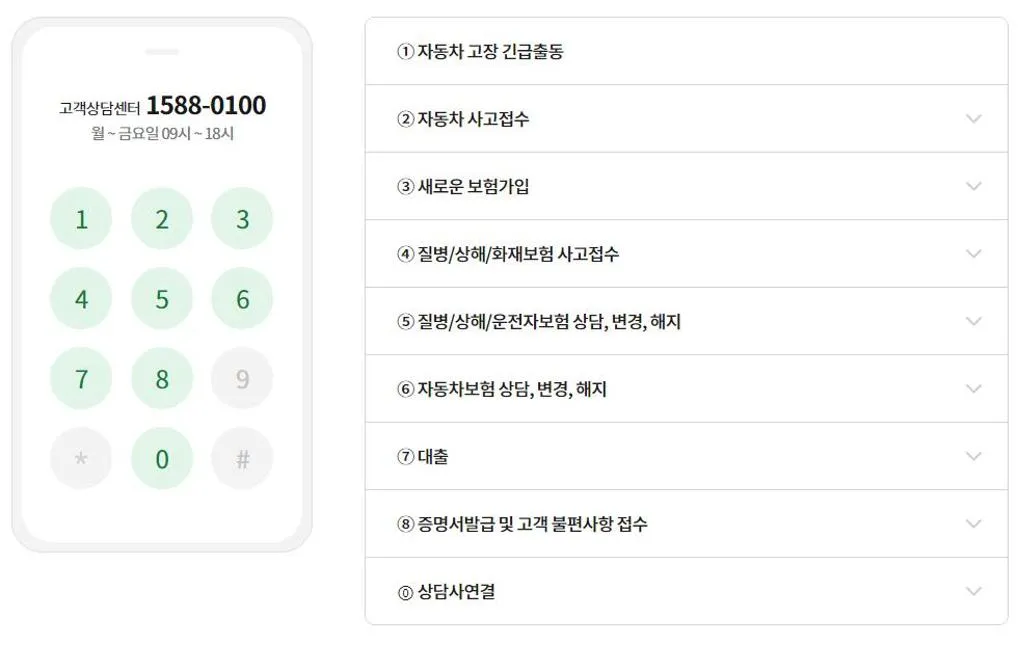Open the ⑤ 질병/상해/운전자보험 dropdown arrow
The height and width of the screenshot is (645, 1018).
pos(972,321)
